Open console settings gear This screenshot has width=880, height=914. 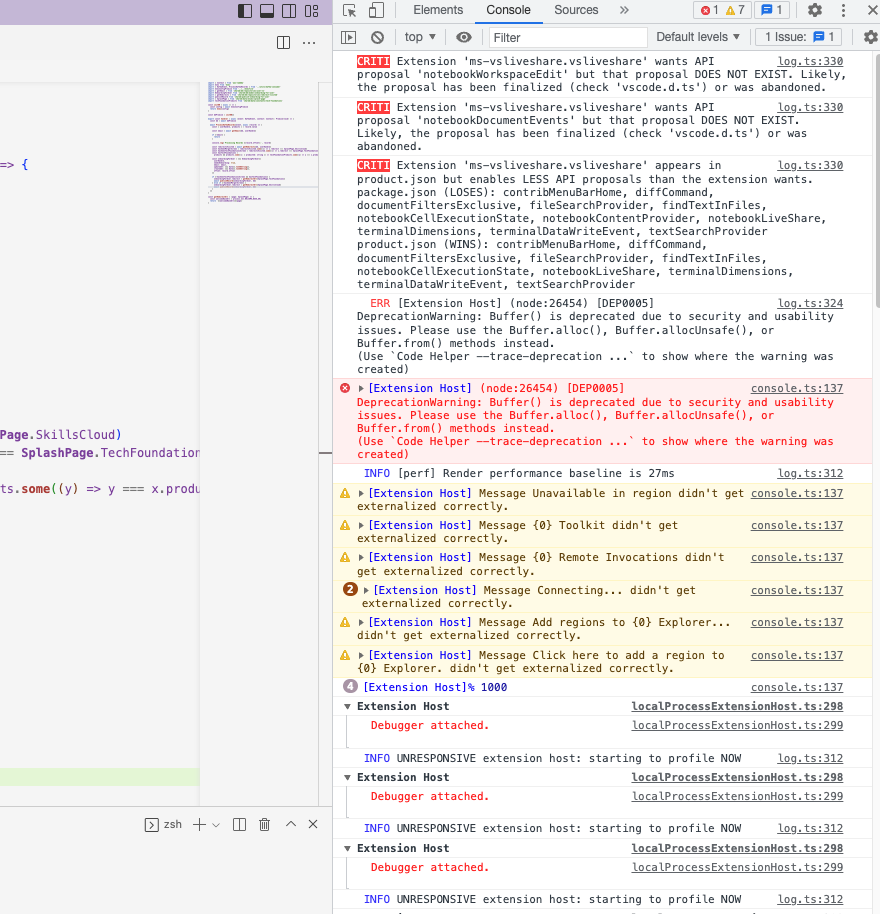point(871,37)
